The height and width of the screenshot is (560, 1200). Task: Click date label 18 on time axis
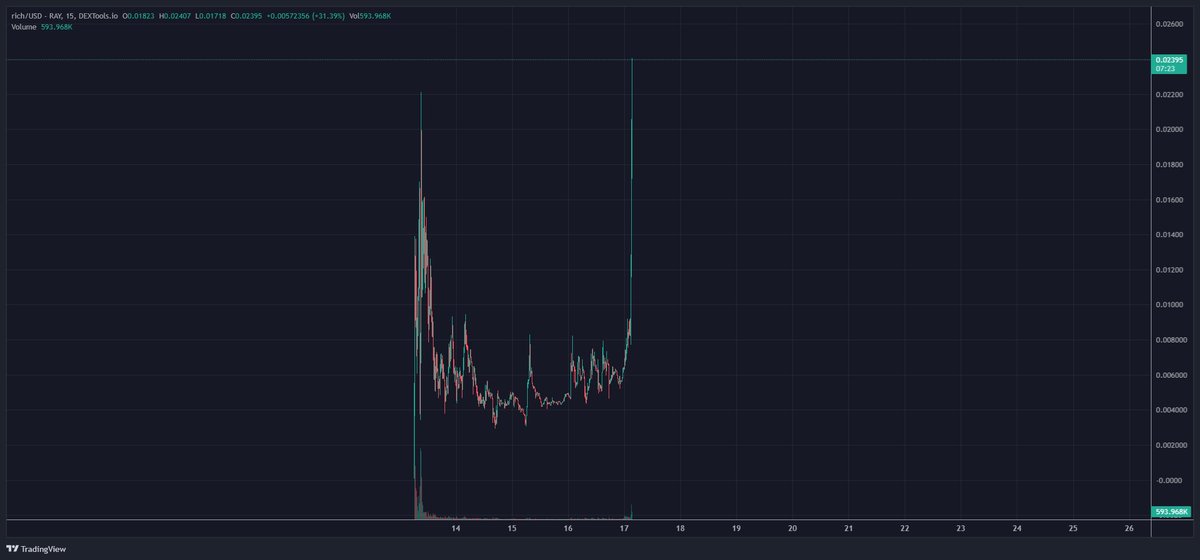point(680,528)
